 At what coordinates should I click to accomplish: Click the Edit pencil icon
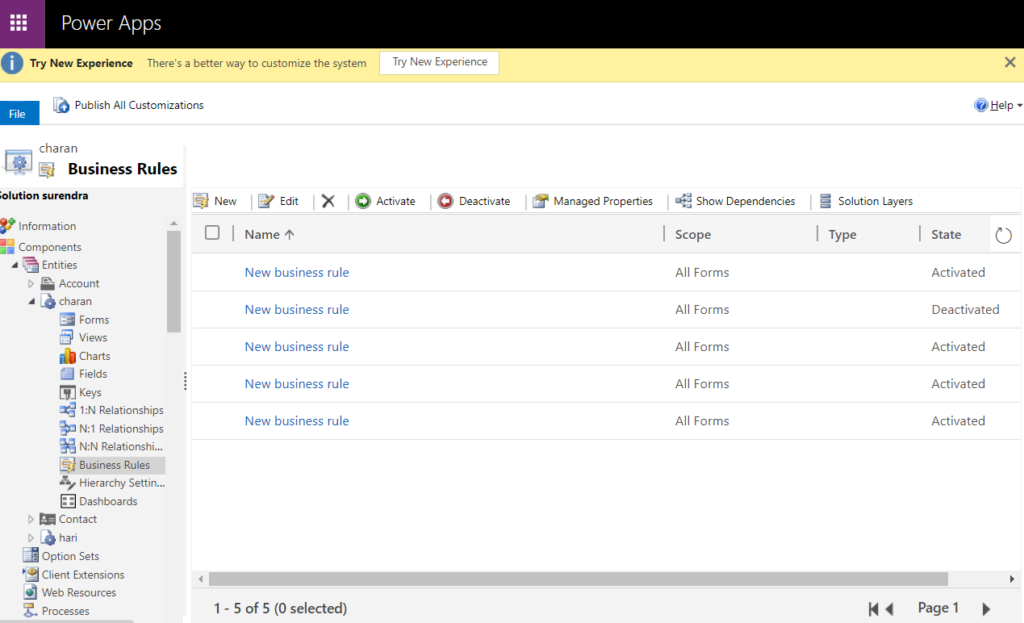[x=266, y=201]
